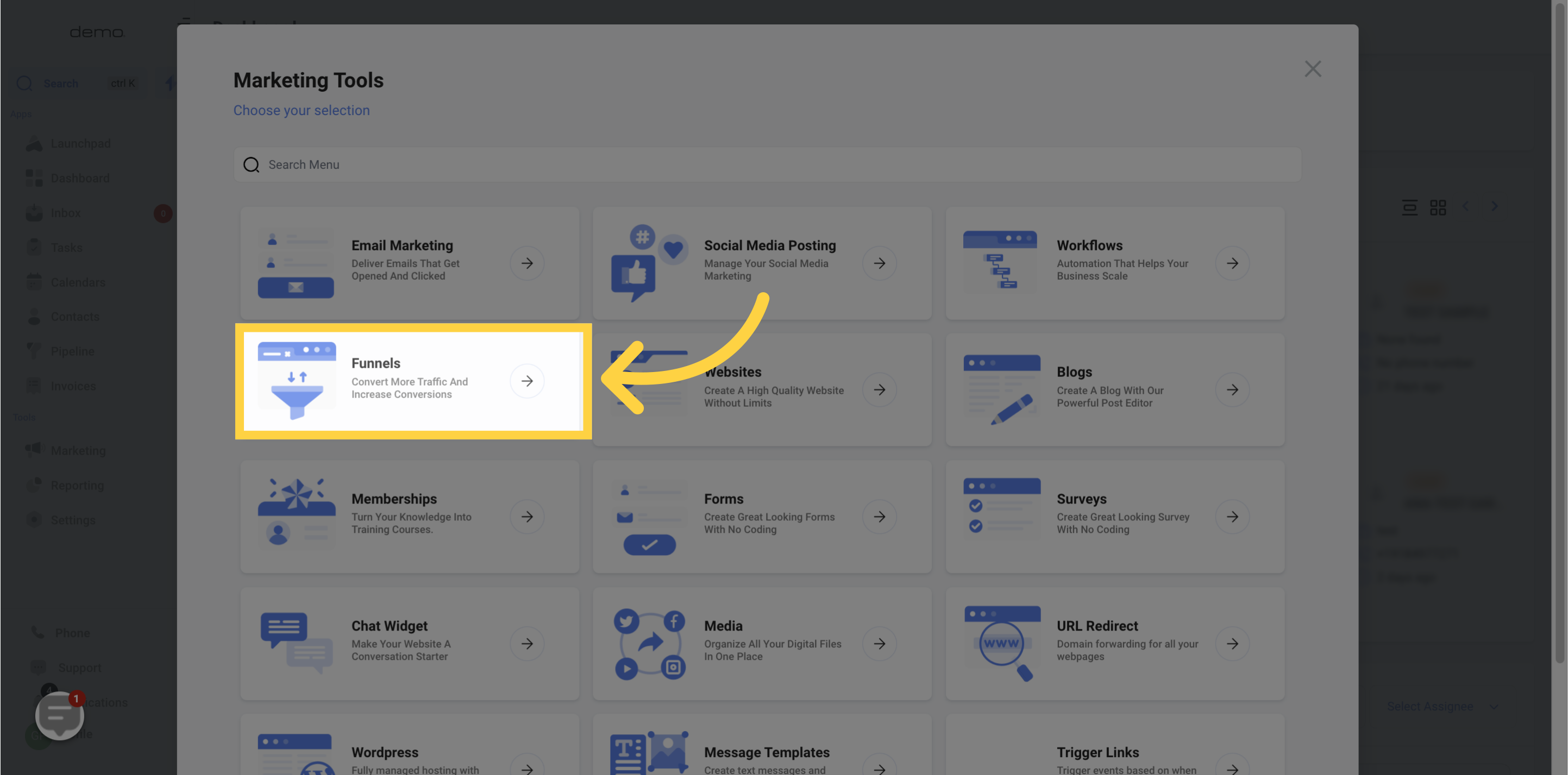Open the Blogs arrow button
Viewport: 1568px width, 775px height.
point(1232,390)
